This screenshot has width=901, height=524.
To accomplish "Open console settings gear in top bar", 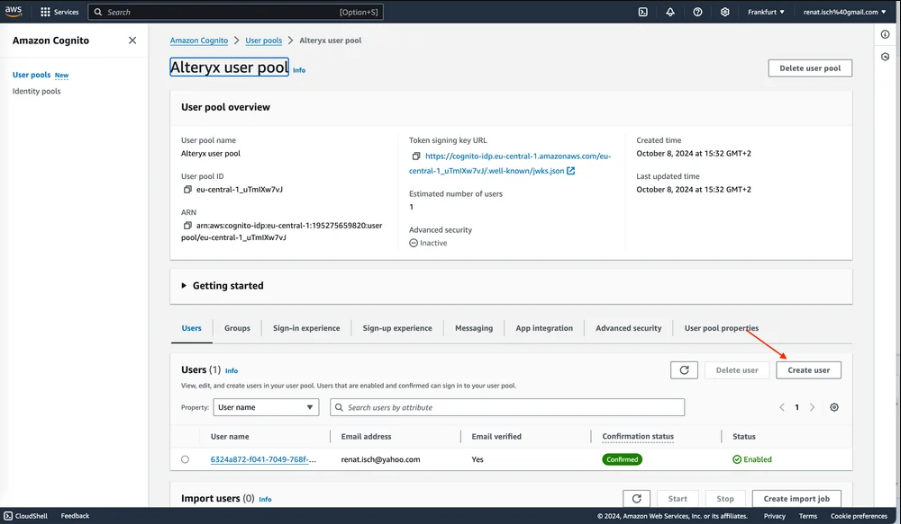I will tap(725, 11).
